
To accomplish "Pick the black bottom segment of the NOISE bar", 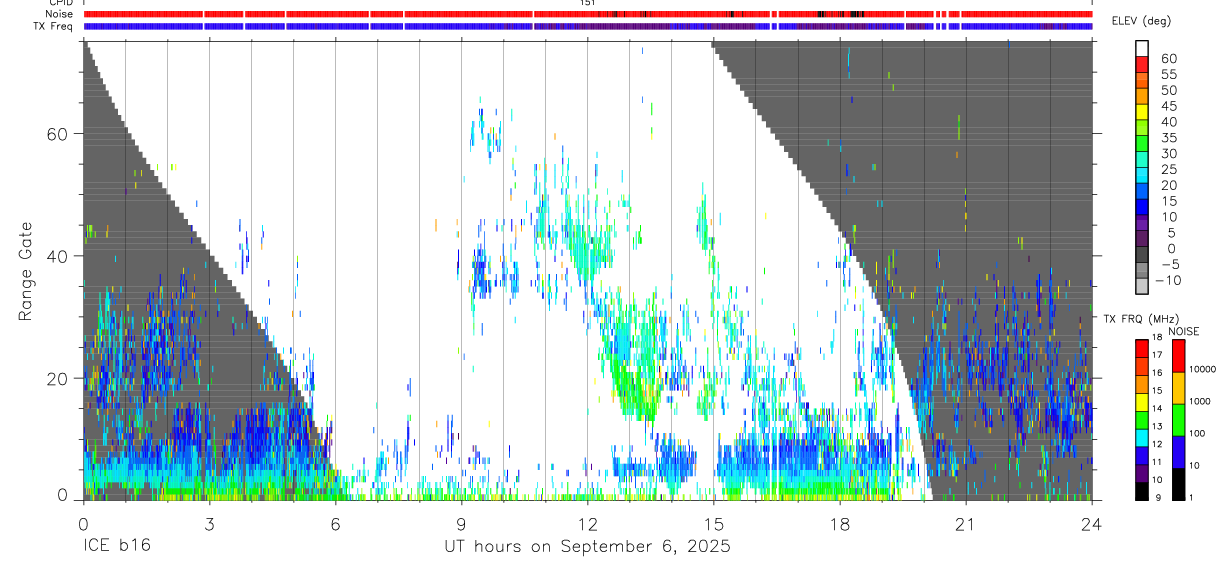I will tap(1179, 484).
